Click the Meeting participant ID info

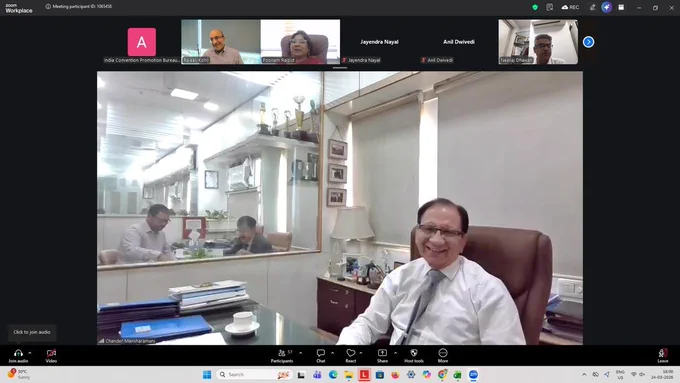coord(78,7)
